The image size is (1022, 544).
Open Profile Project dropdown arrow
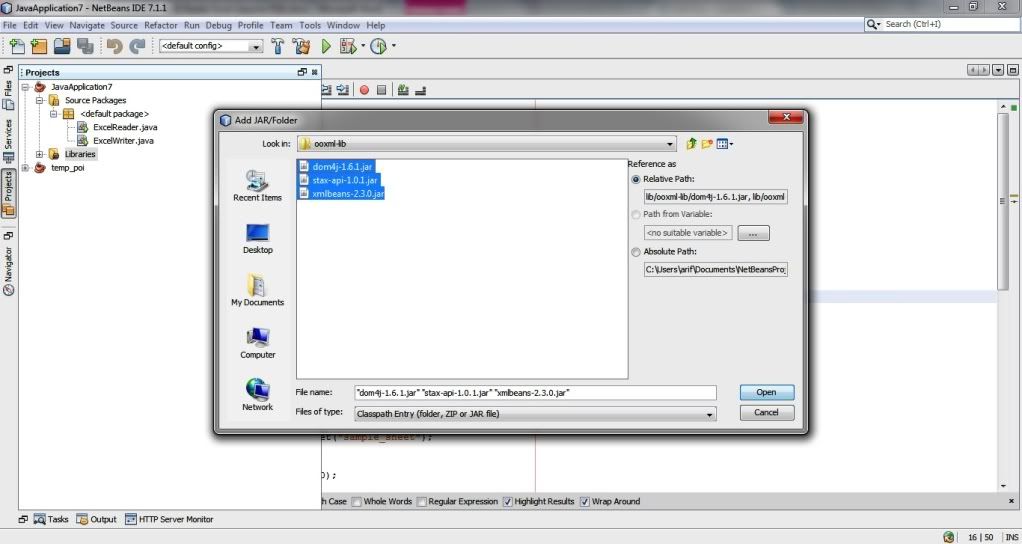[x=394, y=46]
